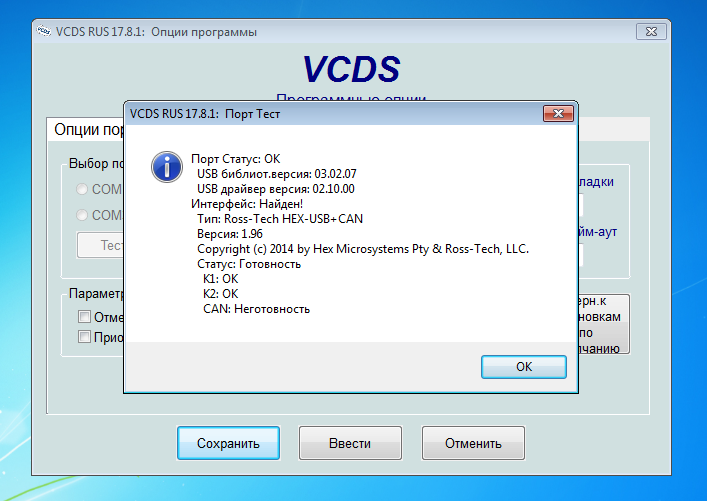Click the blue information icon in dialog

(167, 167)
